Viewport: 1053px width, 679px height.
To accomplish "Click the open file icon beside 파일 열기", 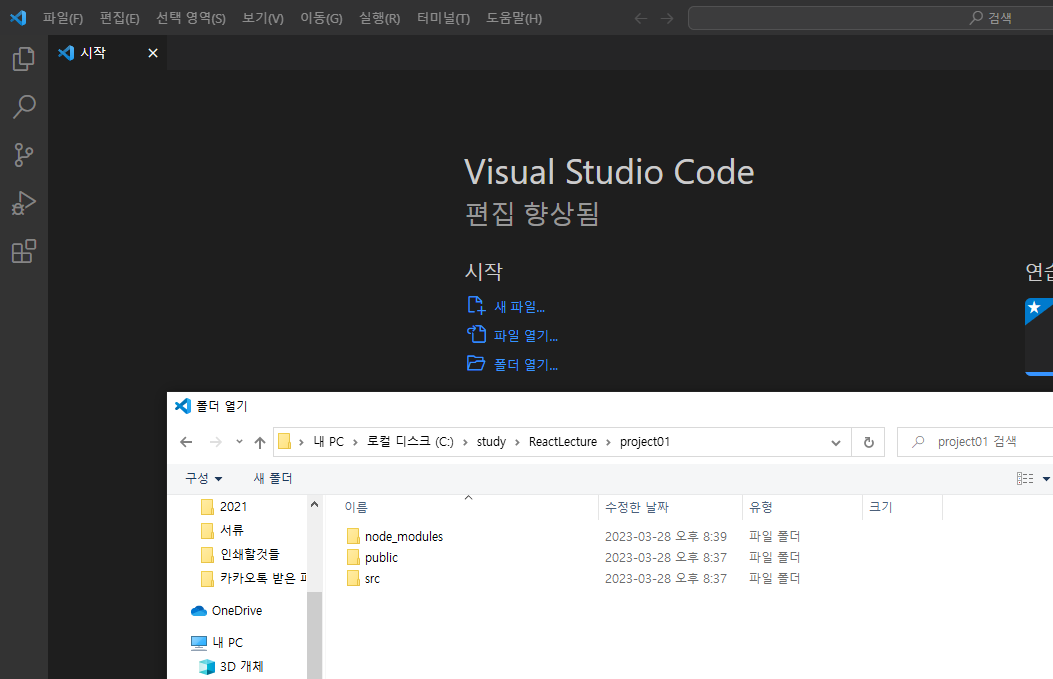I will coord(476,334).
